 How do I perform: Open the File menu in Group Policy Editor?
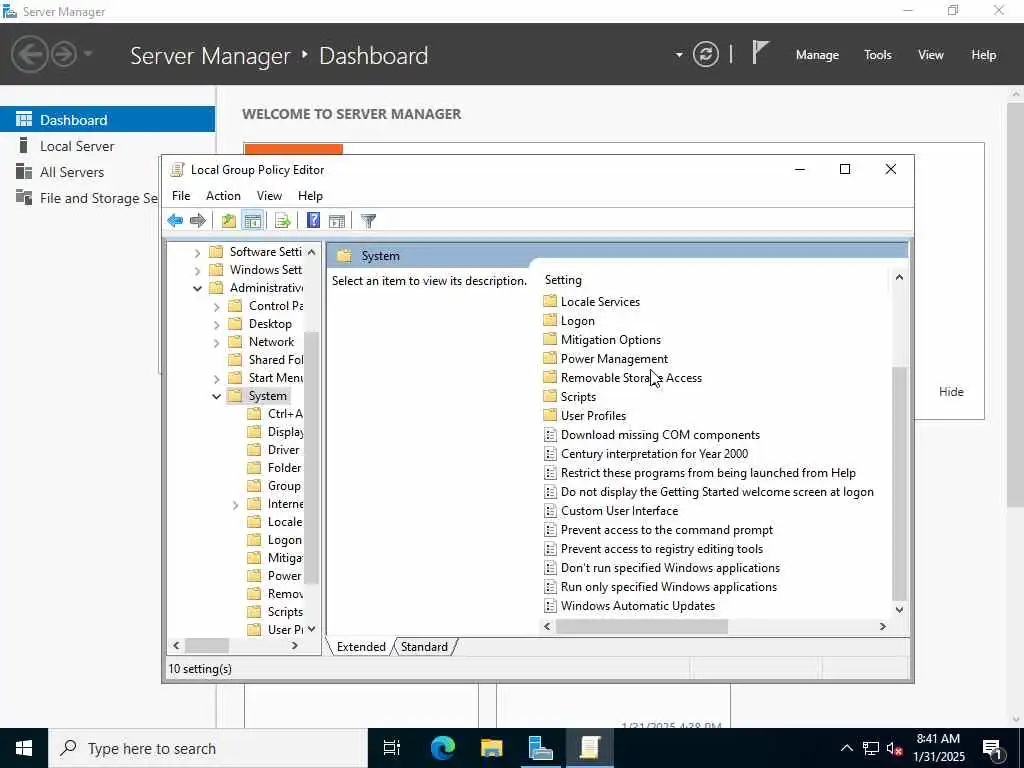181,196
